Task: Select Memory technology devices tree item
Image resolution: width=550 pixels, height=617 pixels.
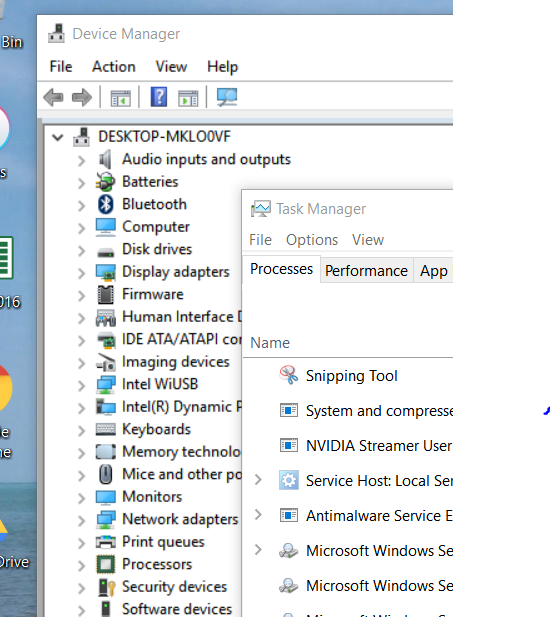Action: 181,452
